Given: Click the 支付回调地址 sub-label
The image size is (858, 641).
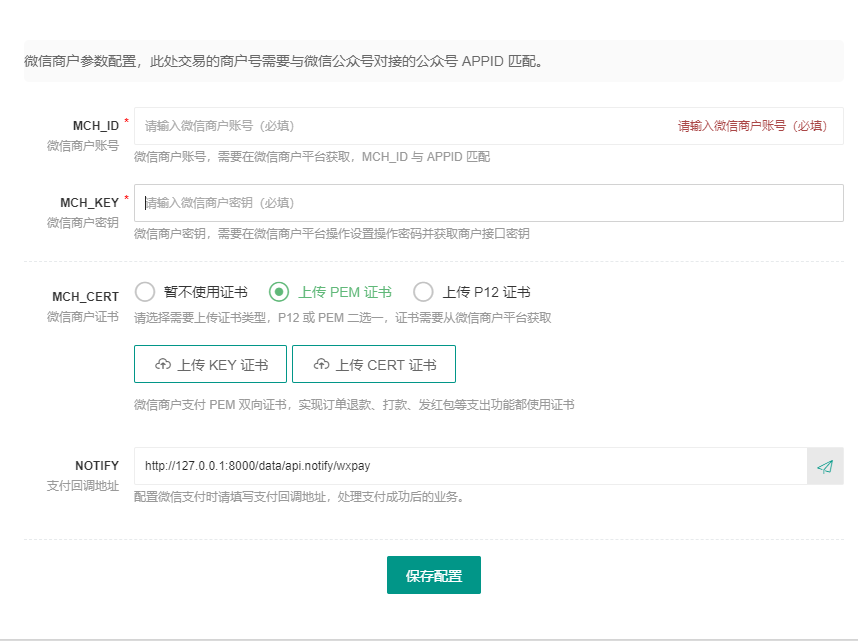Looking at the screenshot, I should 83,486.
